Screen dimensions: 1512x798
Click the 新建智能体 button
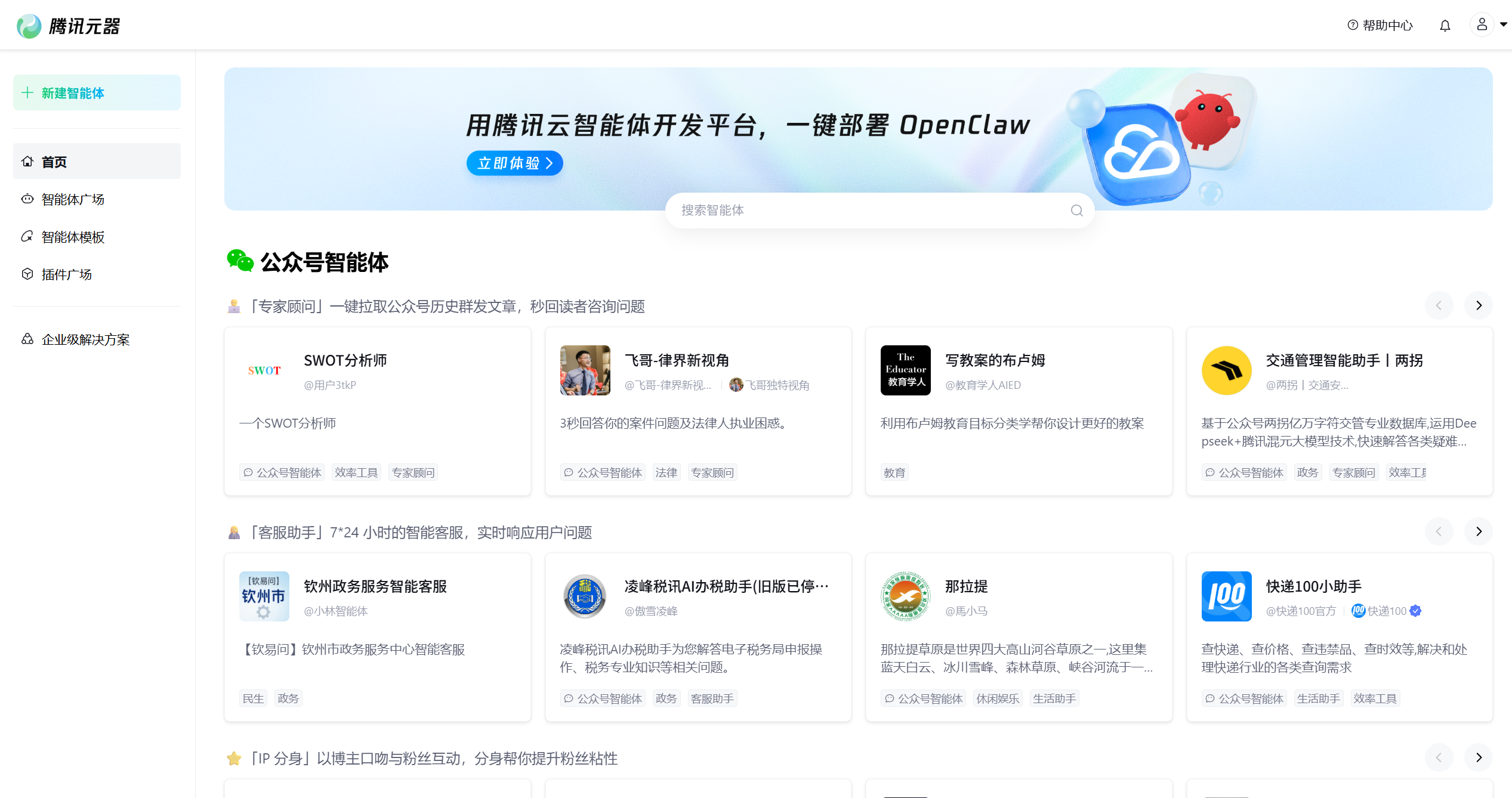97,92
